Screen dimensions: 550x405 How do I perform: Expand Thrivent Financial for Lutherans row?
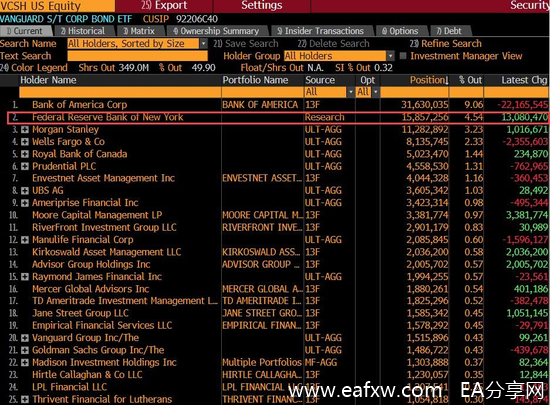coord(25,399)
